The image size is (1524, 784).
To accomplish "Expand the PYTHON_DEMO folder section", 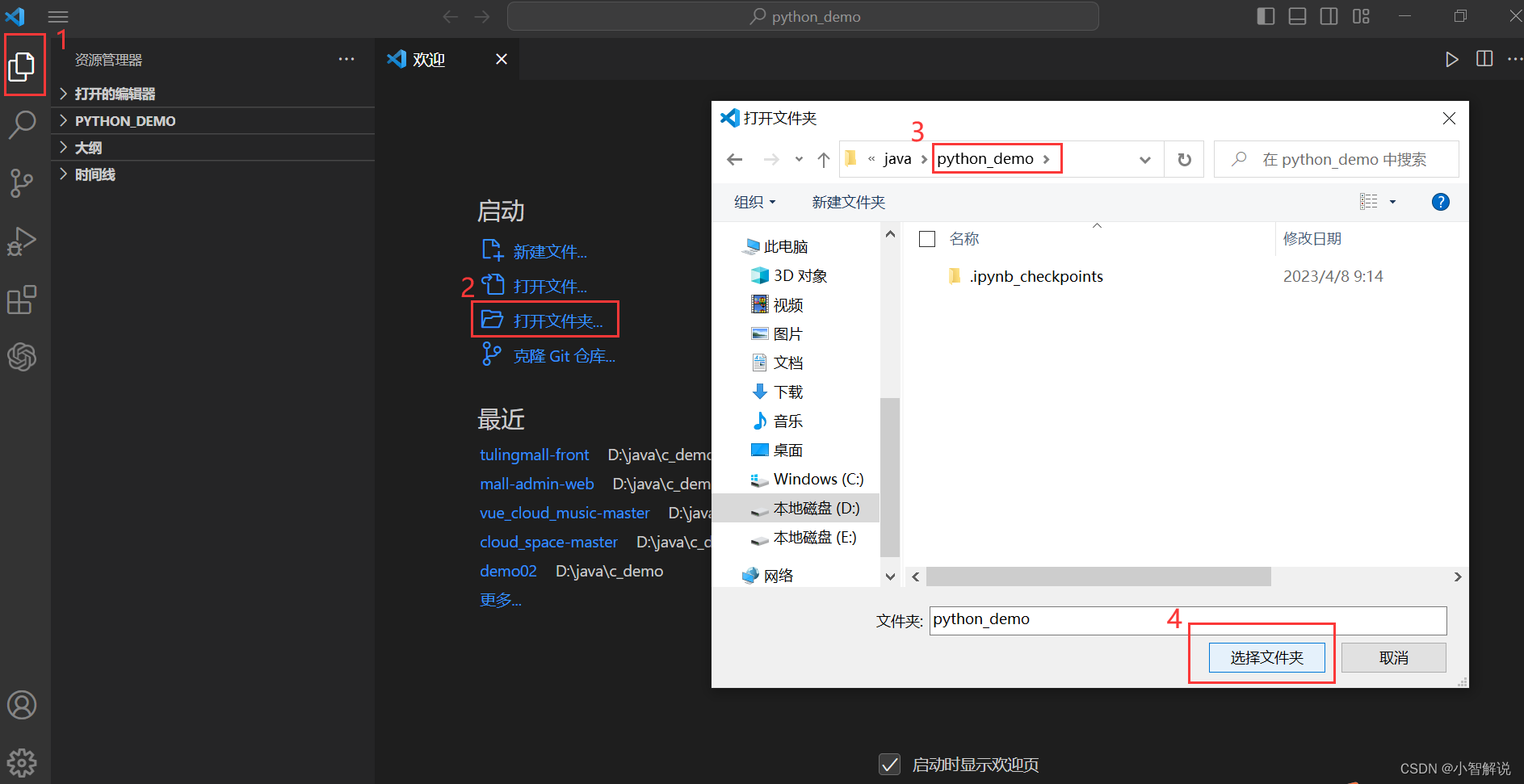I will pyautogui.click(x=213, y=120).
